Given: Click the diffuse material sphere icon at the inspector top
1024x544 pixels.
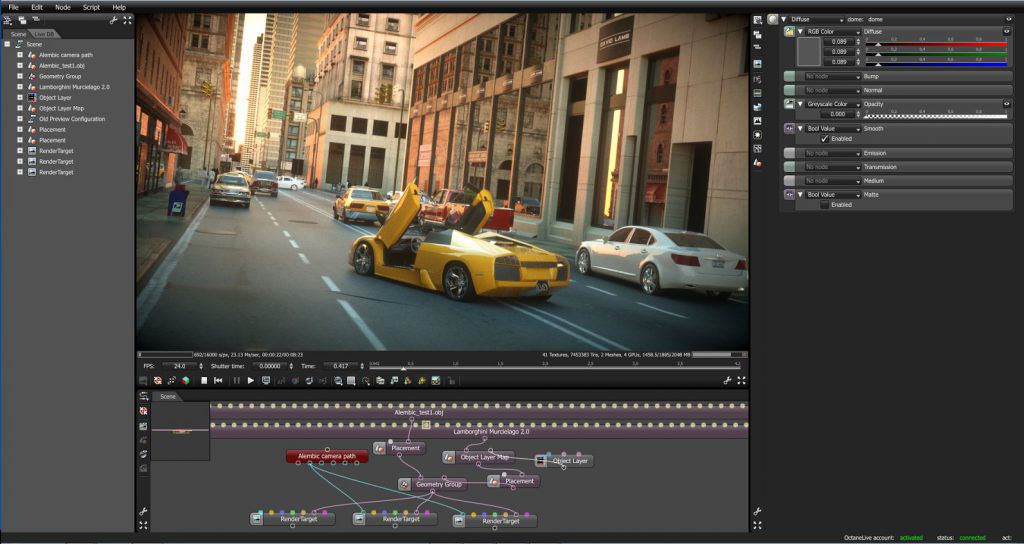Looking at the screenshot, I should point(773,20).
